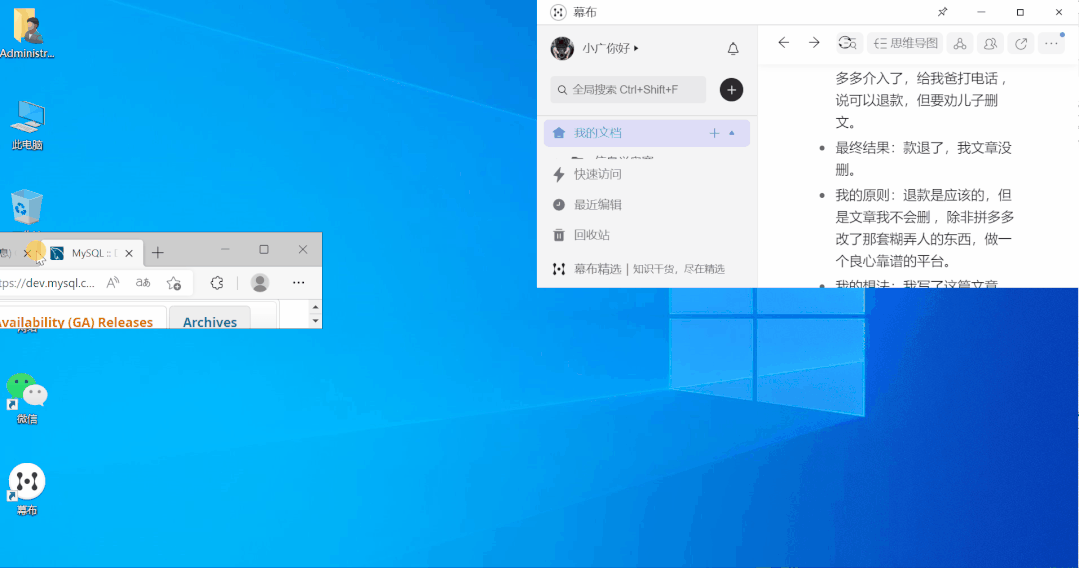This screenshot has width=1079, height=568.
Task: Click the user avatar in 幕布
Action: coord(562,48)
